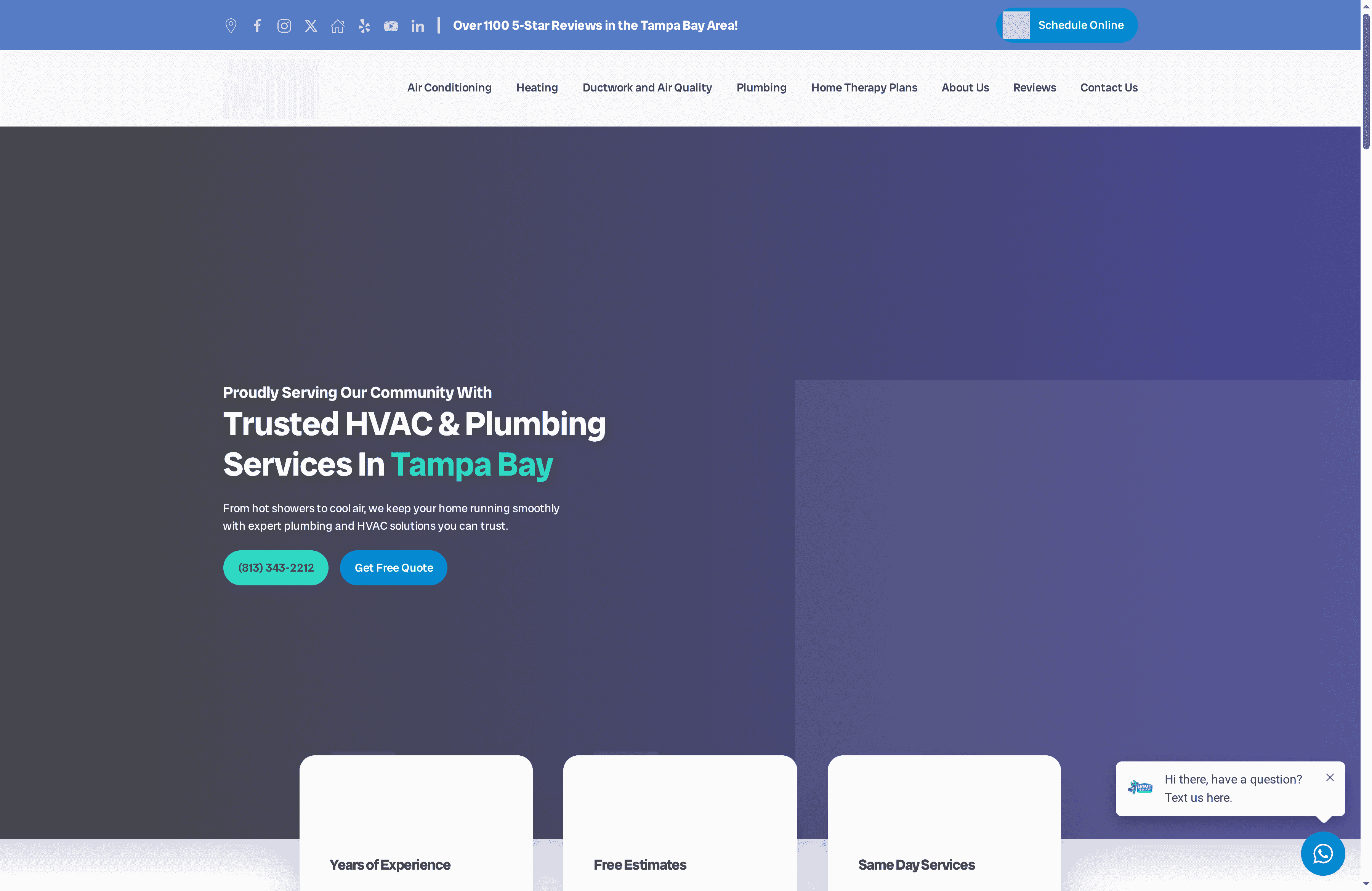Open the Heating menu item

coord(537,88)
